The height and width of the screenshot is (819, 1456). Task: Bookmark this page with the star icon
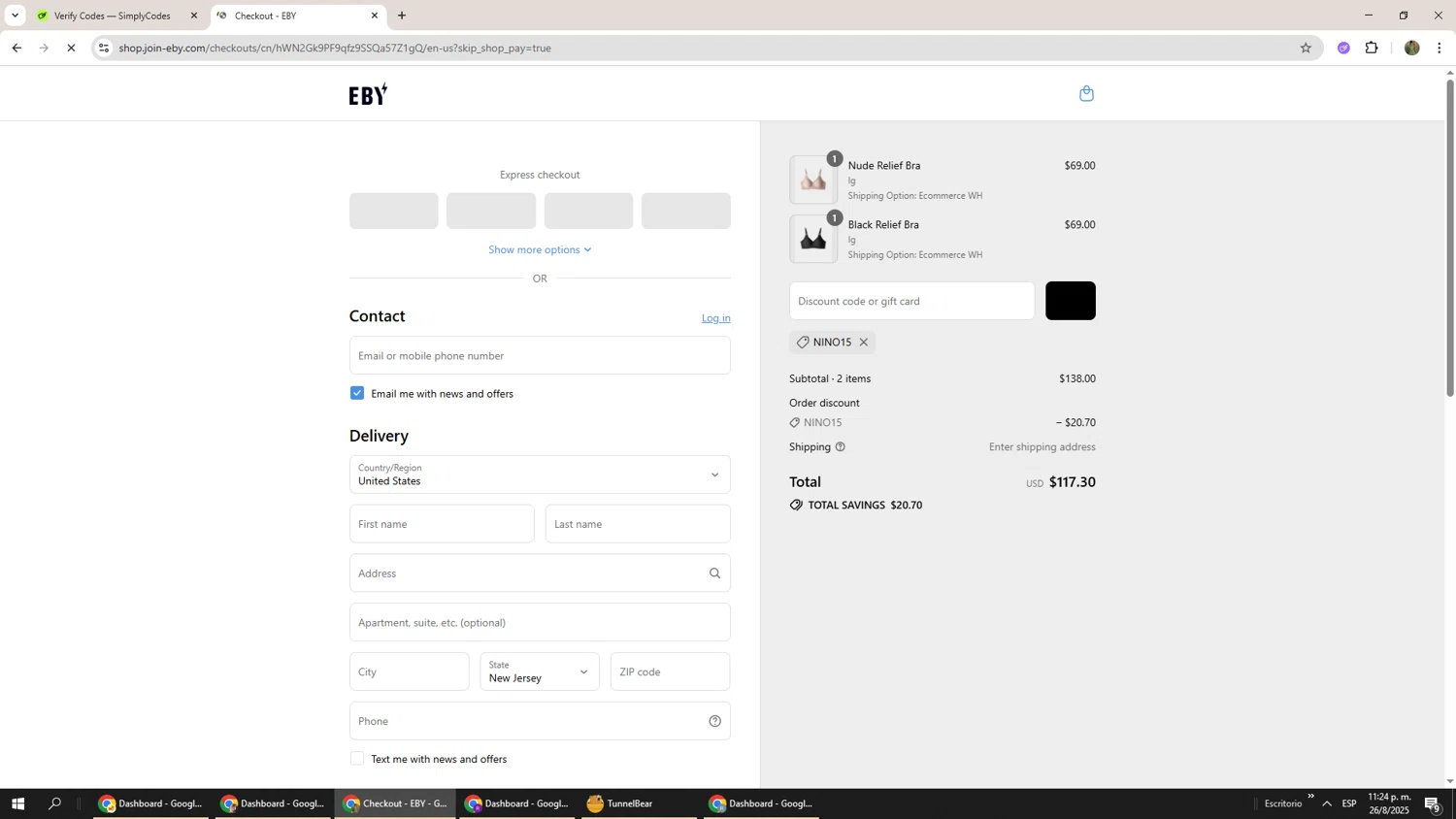tap(1306, 48)
